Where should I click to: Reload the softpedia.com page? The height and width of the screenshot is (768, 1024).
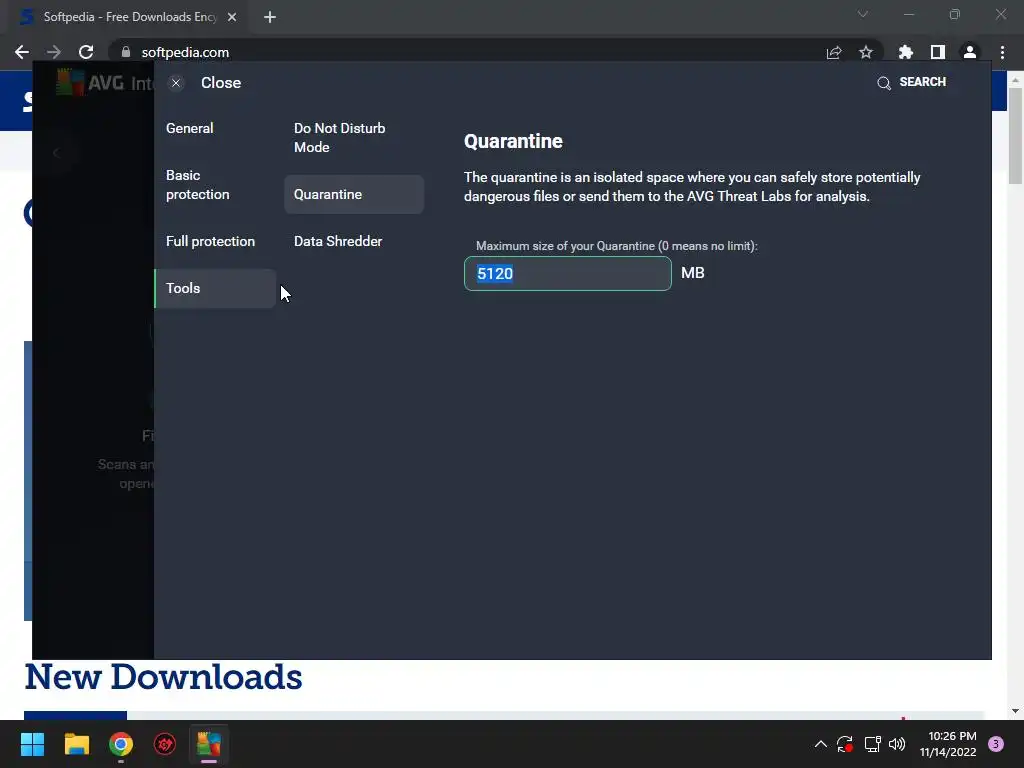click(86, 52)
